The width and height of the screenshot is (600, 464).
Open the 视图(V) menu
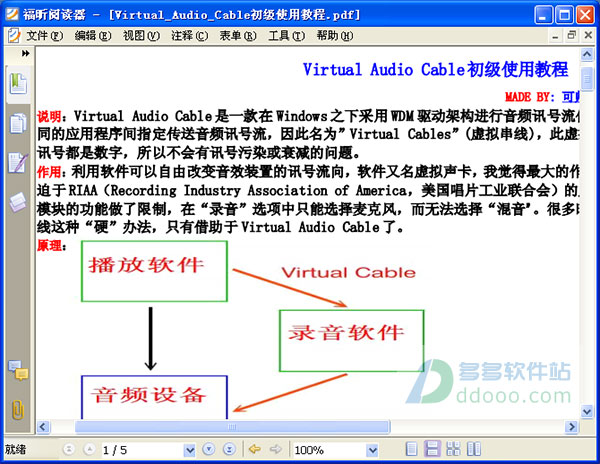(x=141, y=36)
